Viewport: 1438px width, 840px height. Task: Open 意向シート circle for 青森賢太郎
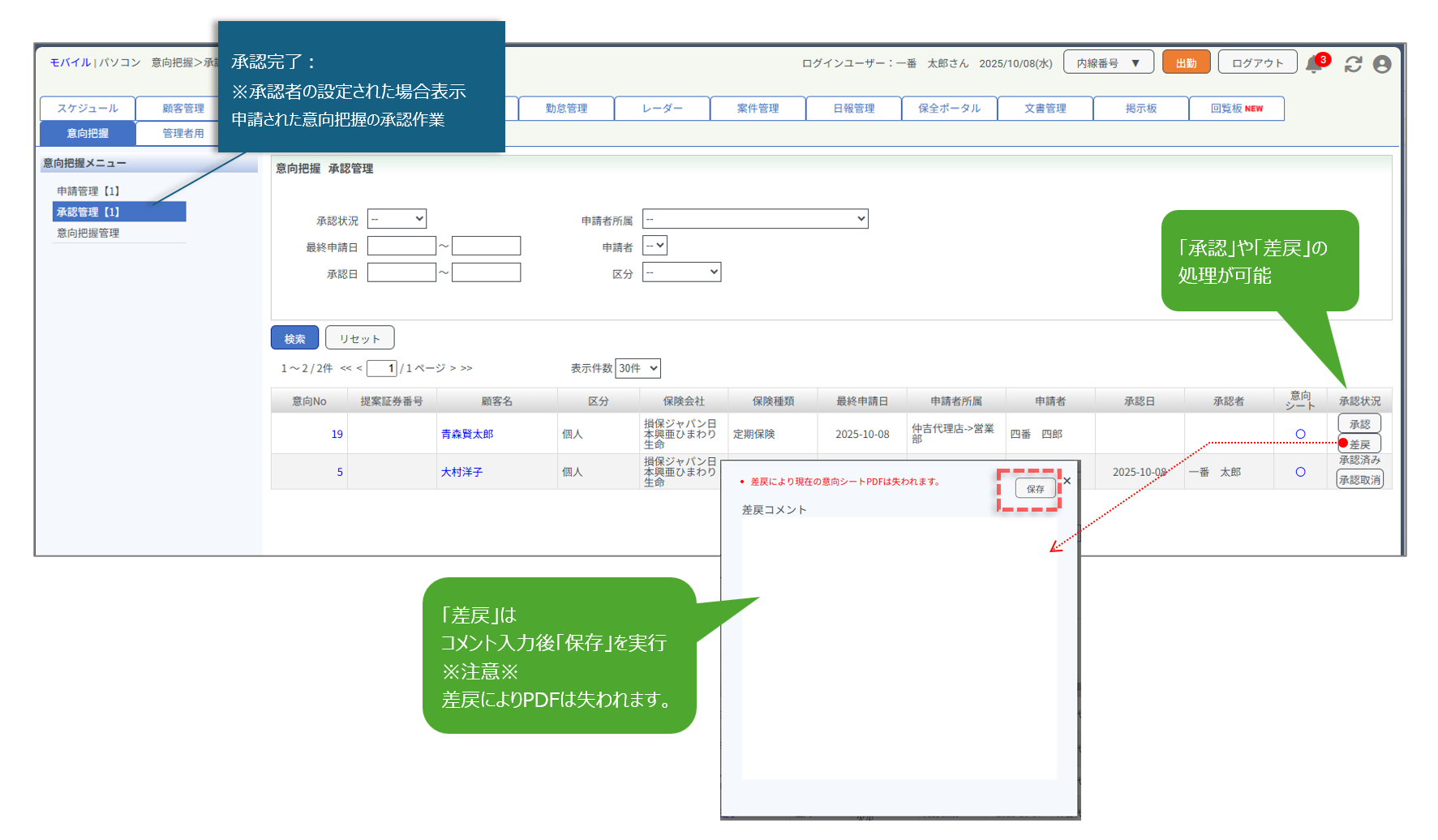pos(1300,434)
